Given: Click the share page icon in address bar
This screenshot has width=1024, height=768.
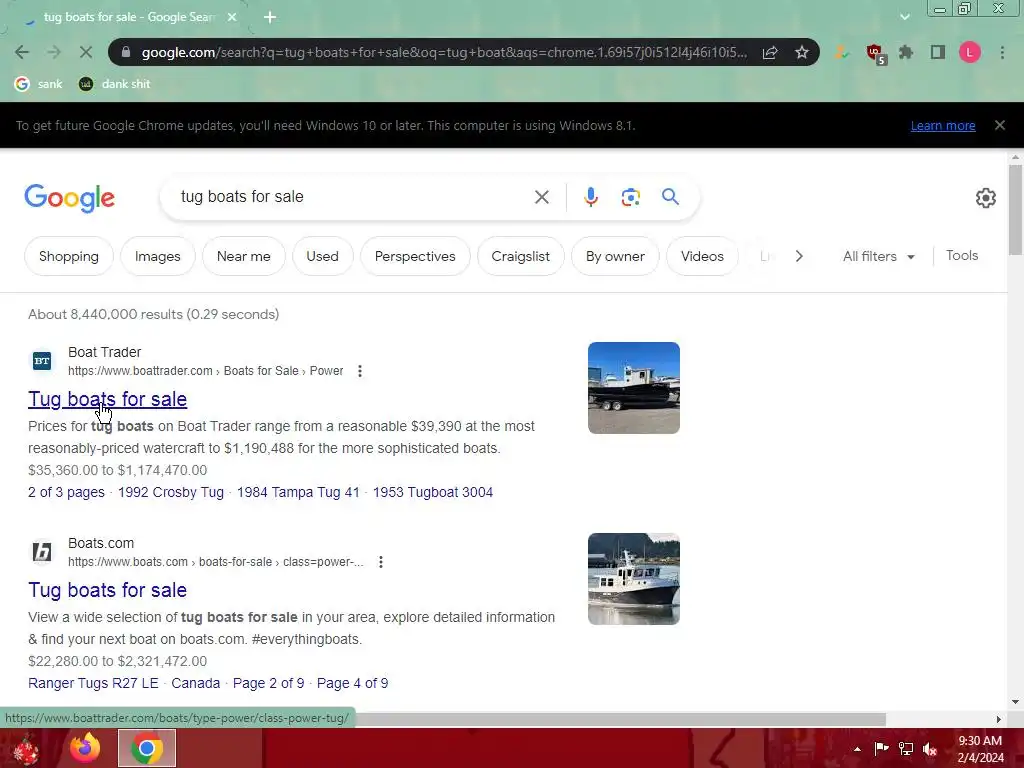Looking at the screenshot, I should click(x=770, y=52).
